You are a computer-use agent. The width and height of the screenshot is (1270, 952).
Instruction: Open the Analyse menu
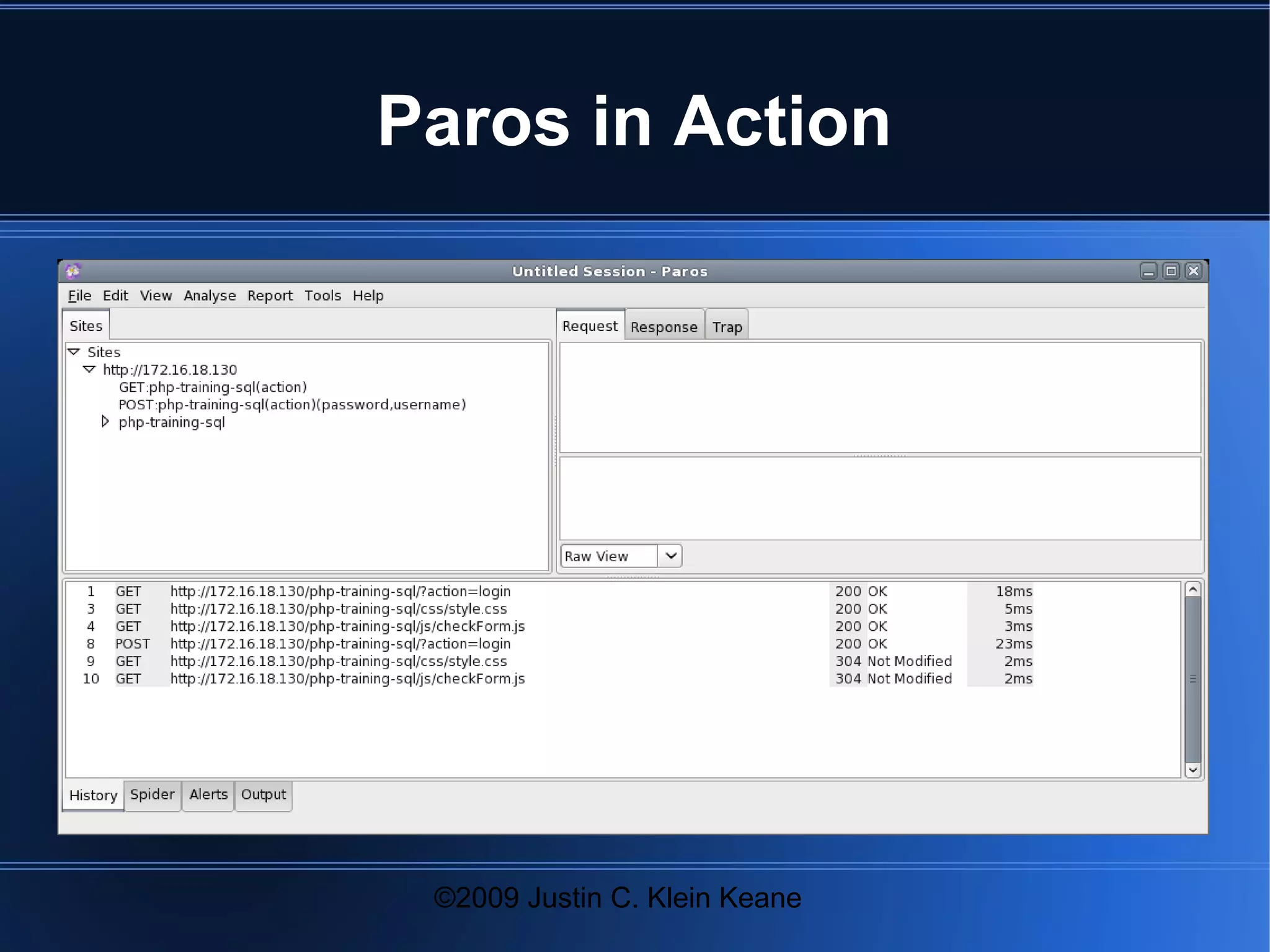point(210,296)
